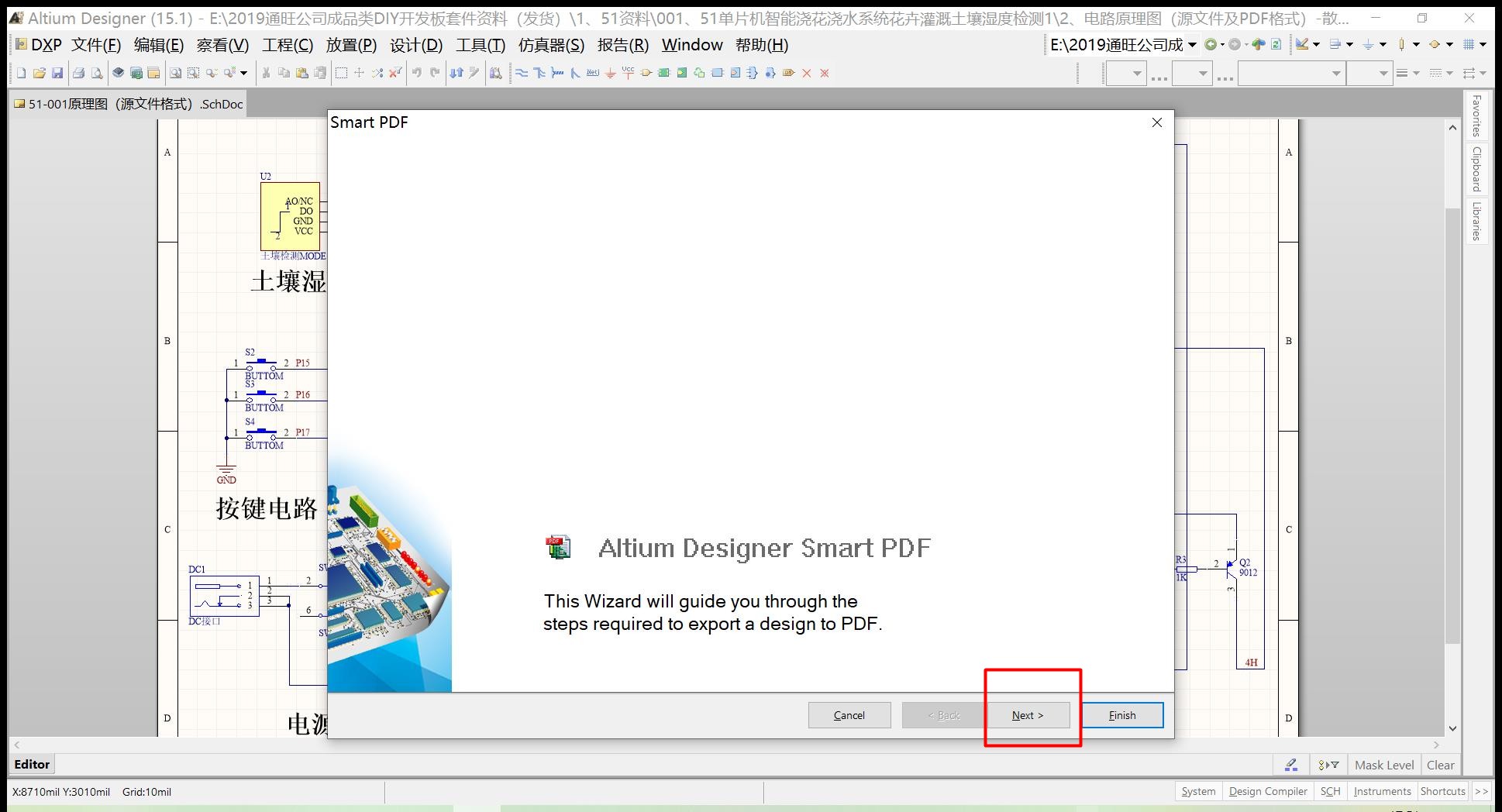Click the open folder toolbar icon
The image size is (1502, 812).
tap(40, 73)
